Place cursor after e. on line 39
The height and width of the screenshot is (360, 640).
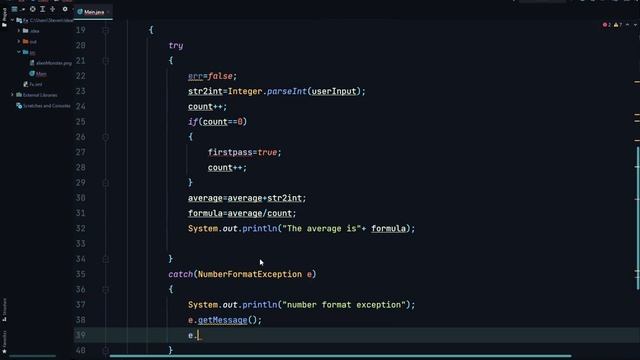point(199,336)
